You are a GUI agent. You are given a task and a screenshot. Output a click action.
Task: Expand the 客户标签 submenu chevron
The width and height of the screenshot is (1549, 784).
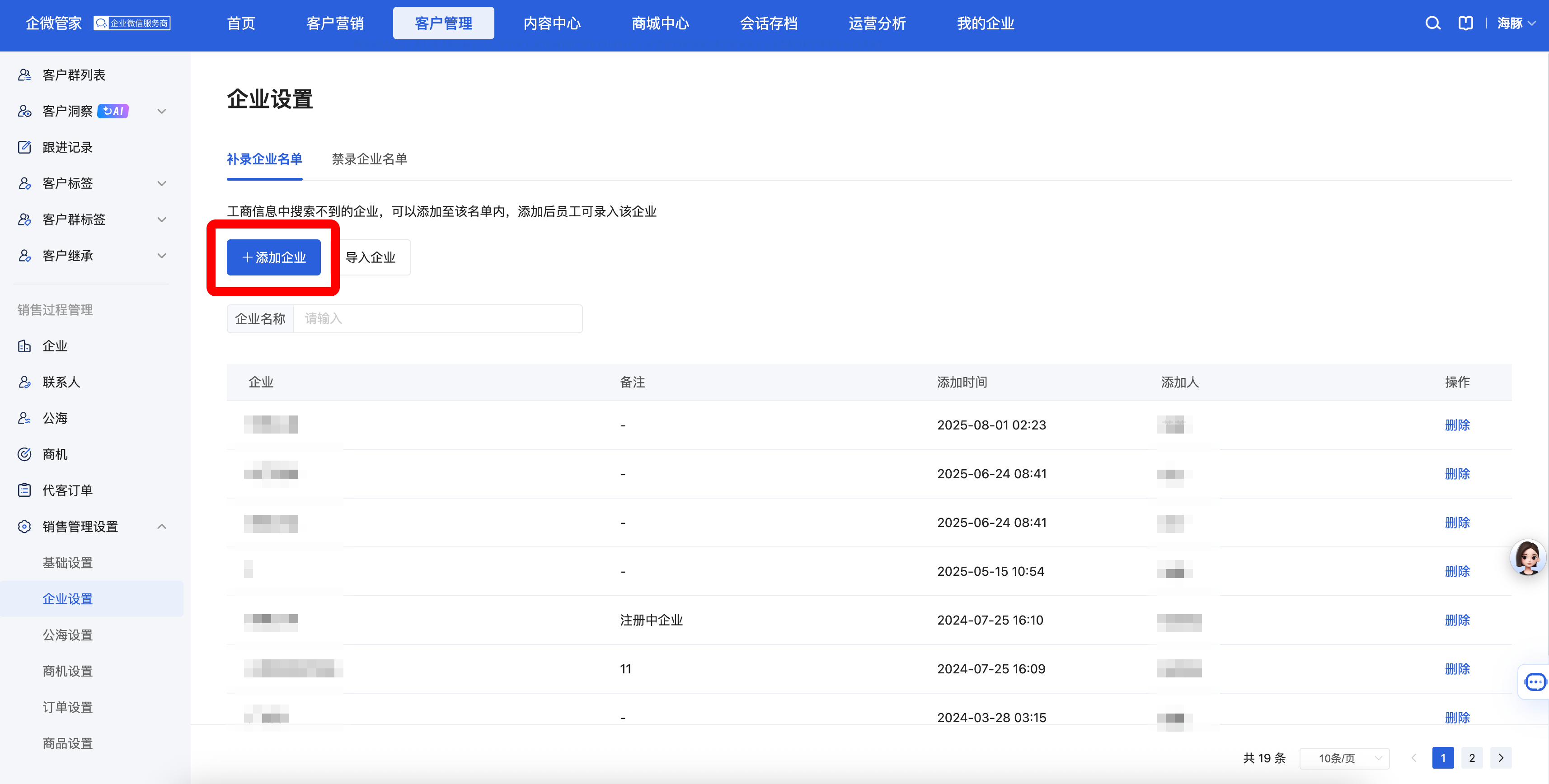point(161,183)
